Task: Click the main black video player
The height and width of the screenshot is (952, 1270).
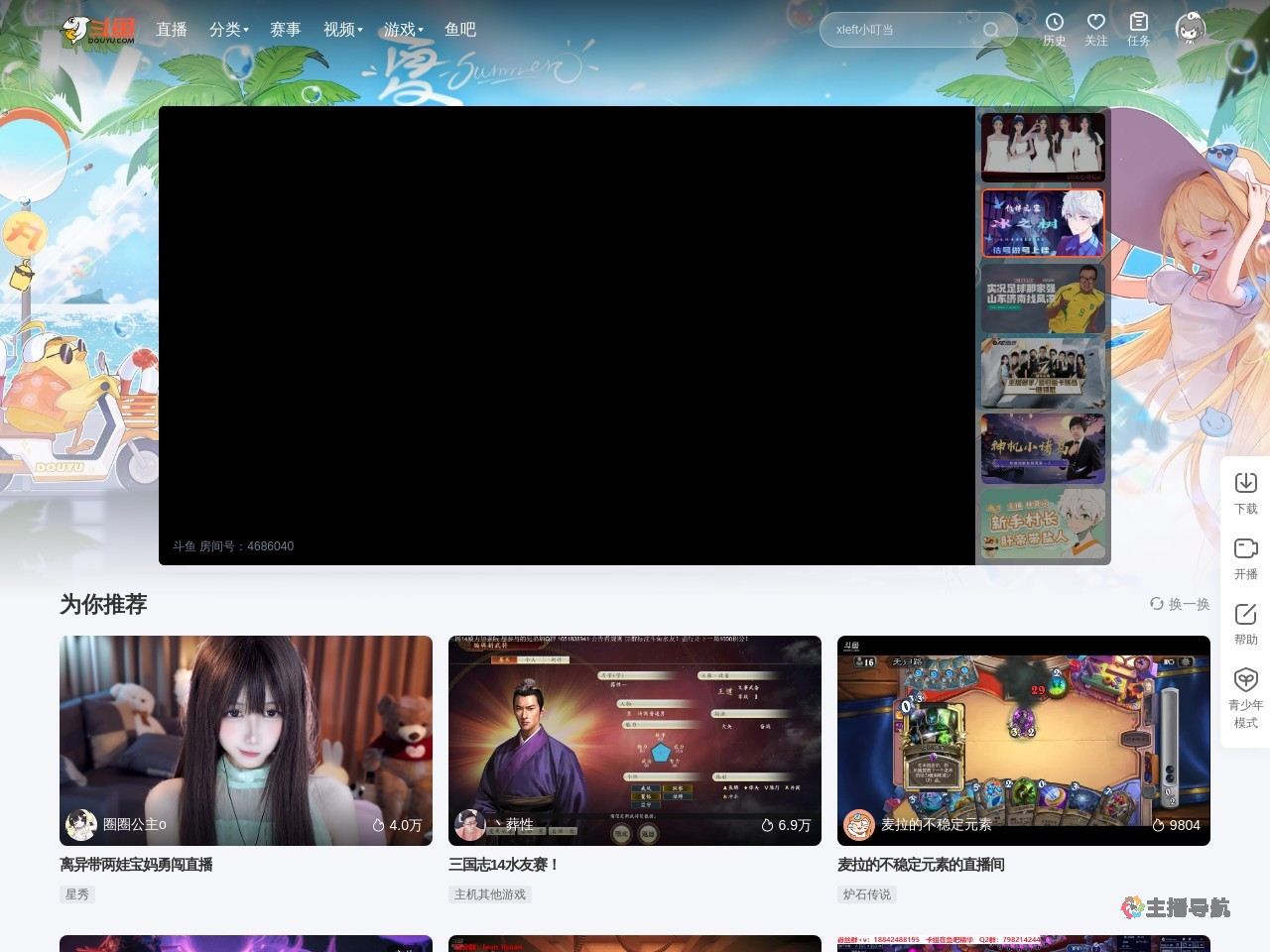Action: [x=567, y=335]
